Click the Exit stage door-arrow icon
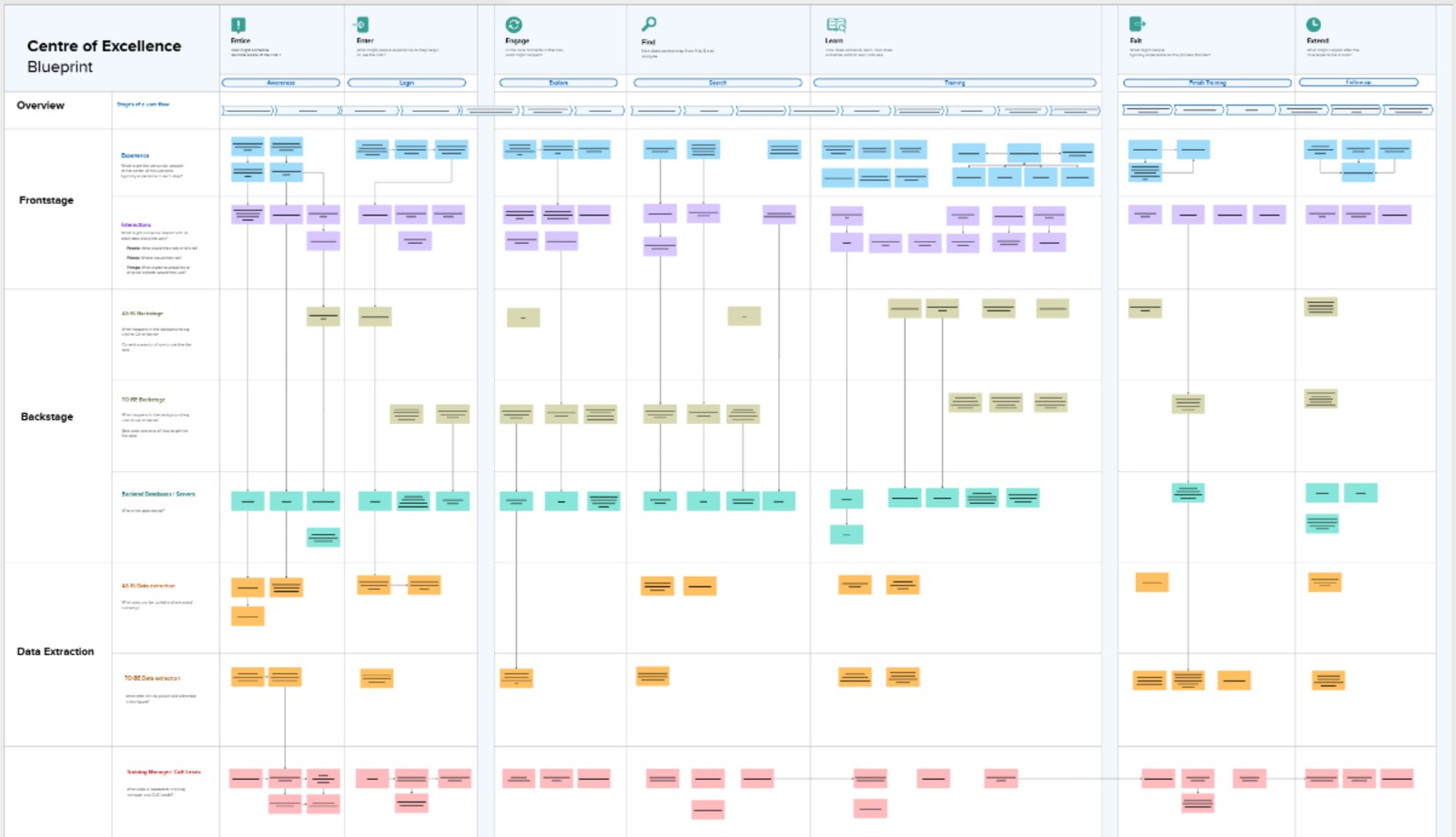The width and height of the screenshot is (1456, 837). [1137, 25]
